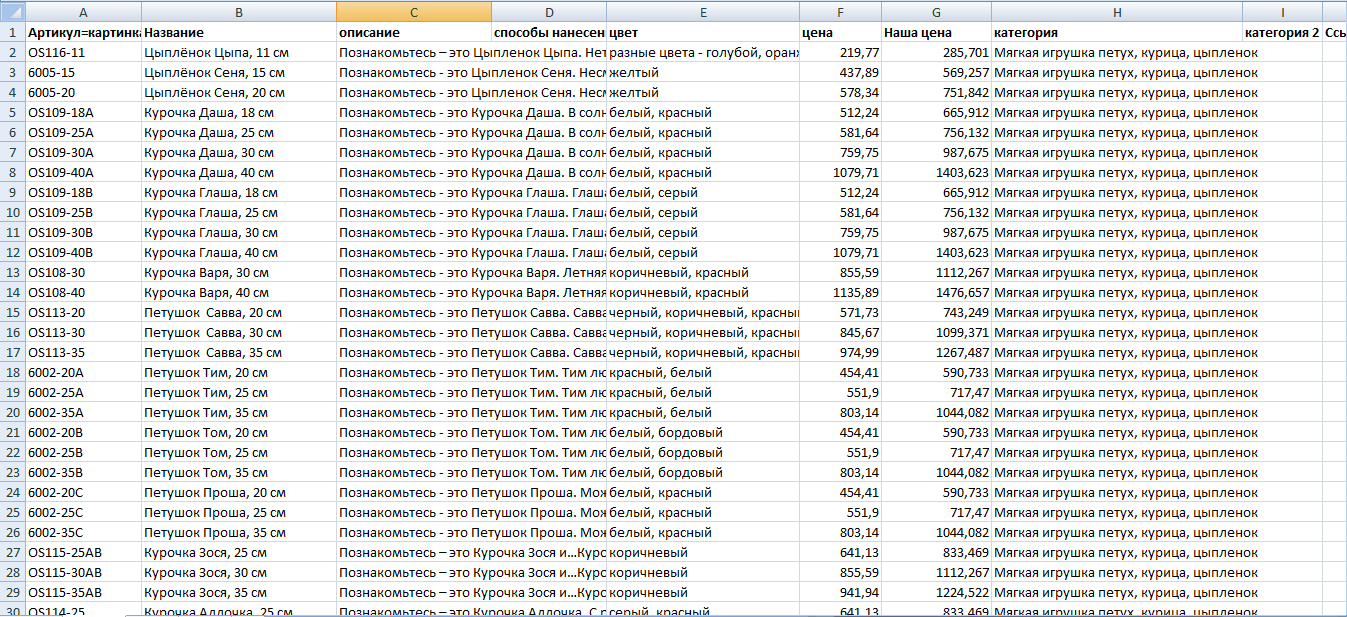The image size is (1347, 617).
Task: Click article cell OS115-30AB
Action: [x=82, y=572]
